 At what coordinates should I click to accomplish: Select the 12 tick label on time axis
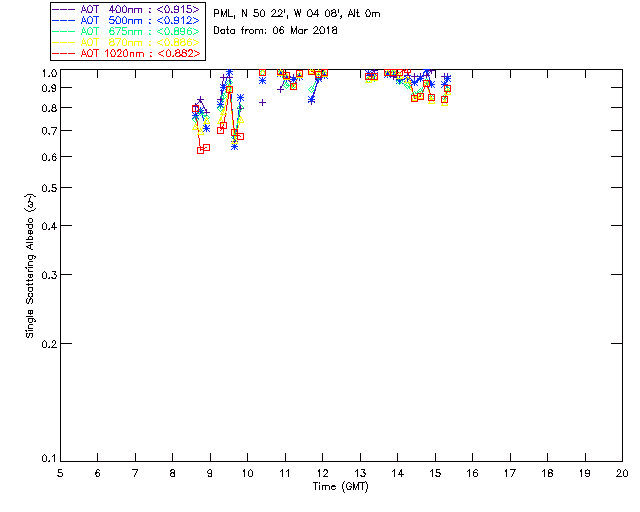pyautogui.click(x=322, y=472)
